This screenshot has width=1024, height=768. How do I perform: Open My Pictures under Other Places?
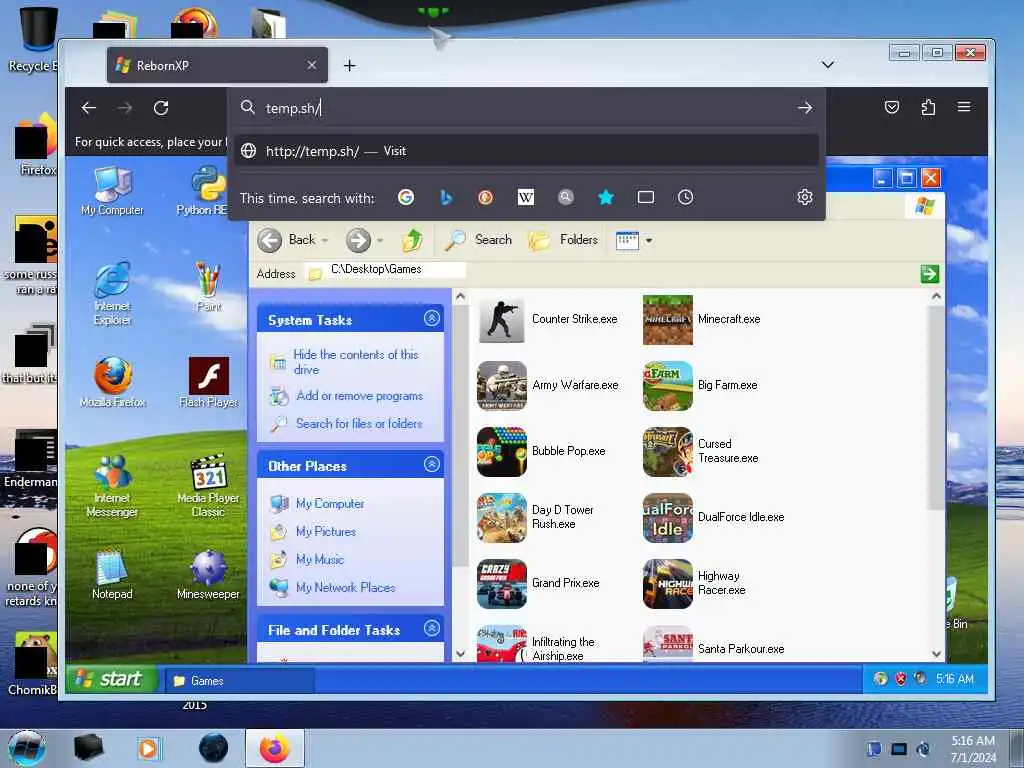[325, 532]
